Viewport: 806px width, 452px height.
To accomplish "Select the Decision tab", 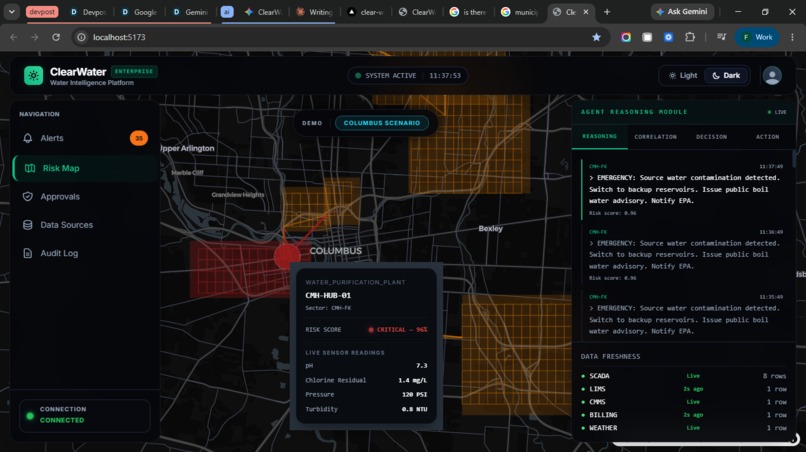I will (711, 137).
